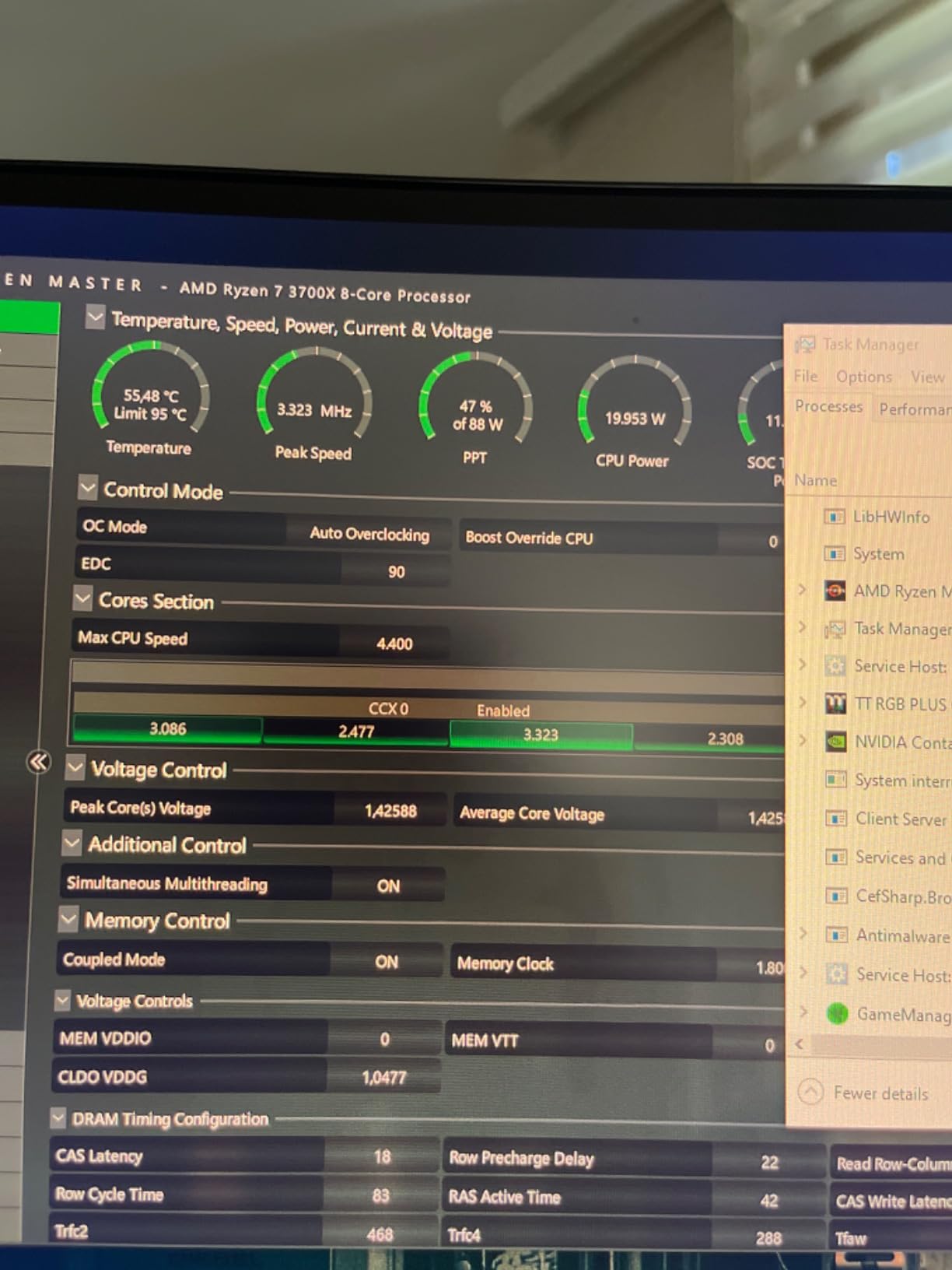The width and height of the screenshot is (952, 1270).
Task: Click the core bar showing 2.477
Action: point(355,731)
